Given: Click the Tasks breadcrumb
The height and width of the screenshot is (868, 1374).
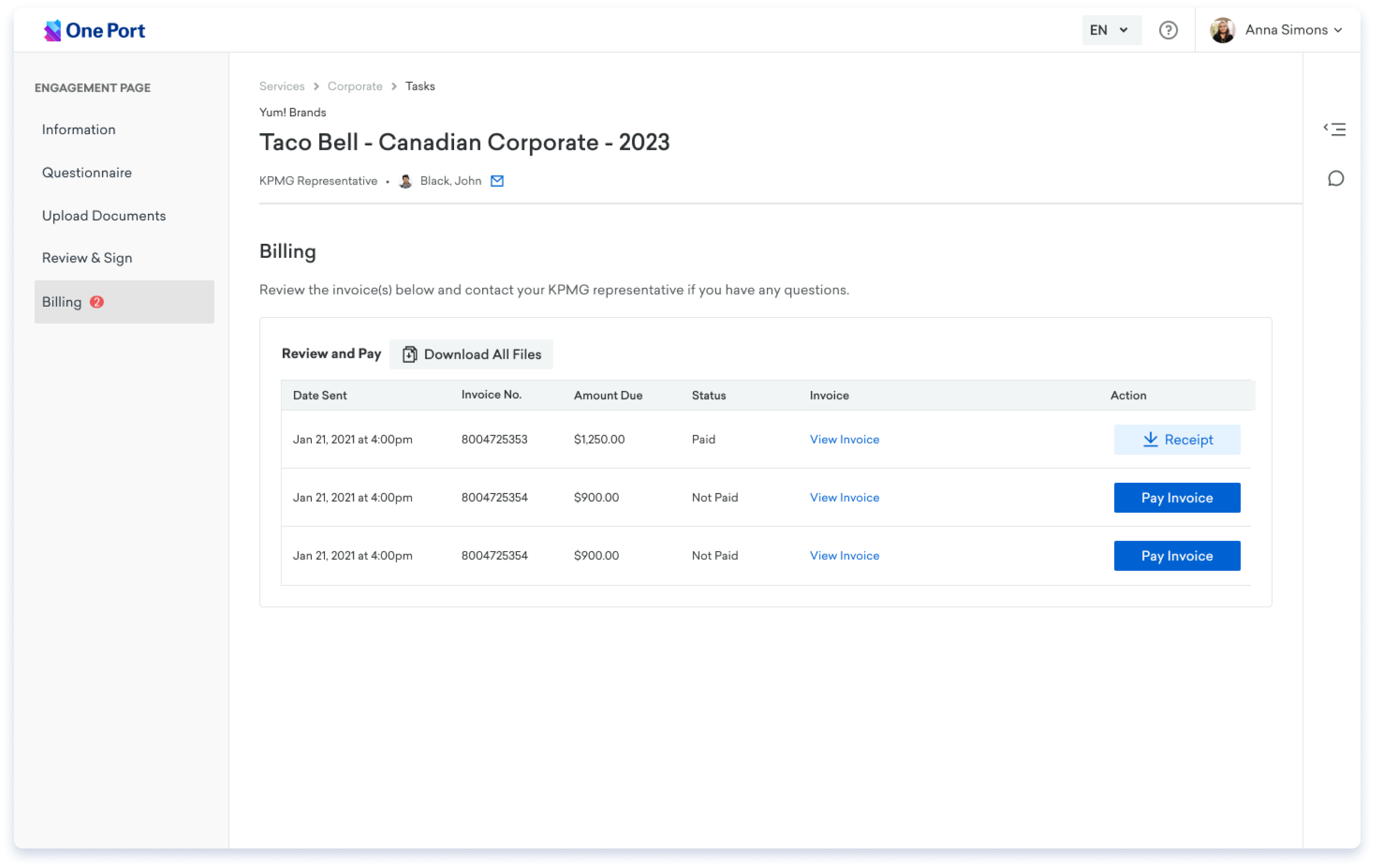Looking at the screenshot, I should click(420, 86).
